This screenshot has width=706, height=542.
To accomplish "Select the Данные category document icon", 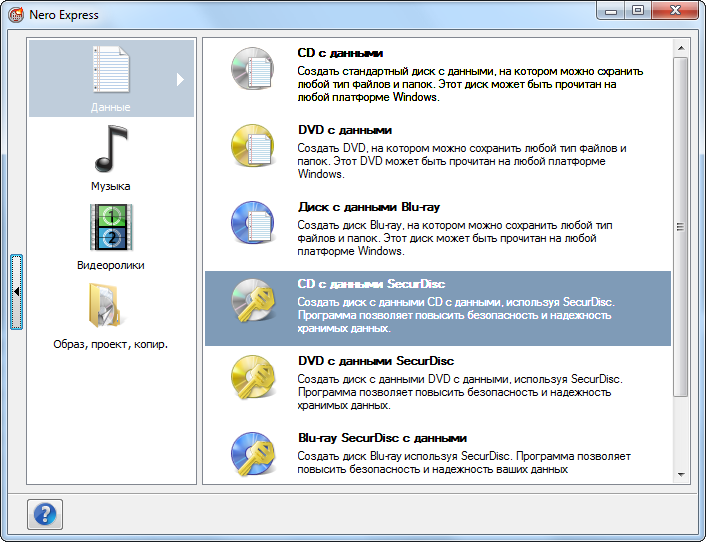I will pyautogui.click(x=111, y=69).
